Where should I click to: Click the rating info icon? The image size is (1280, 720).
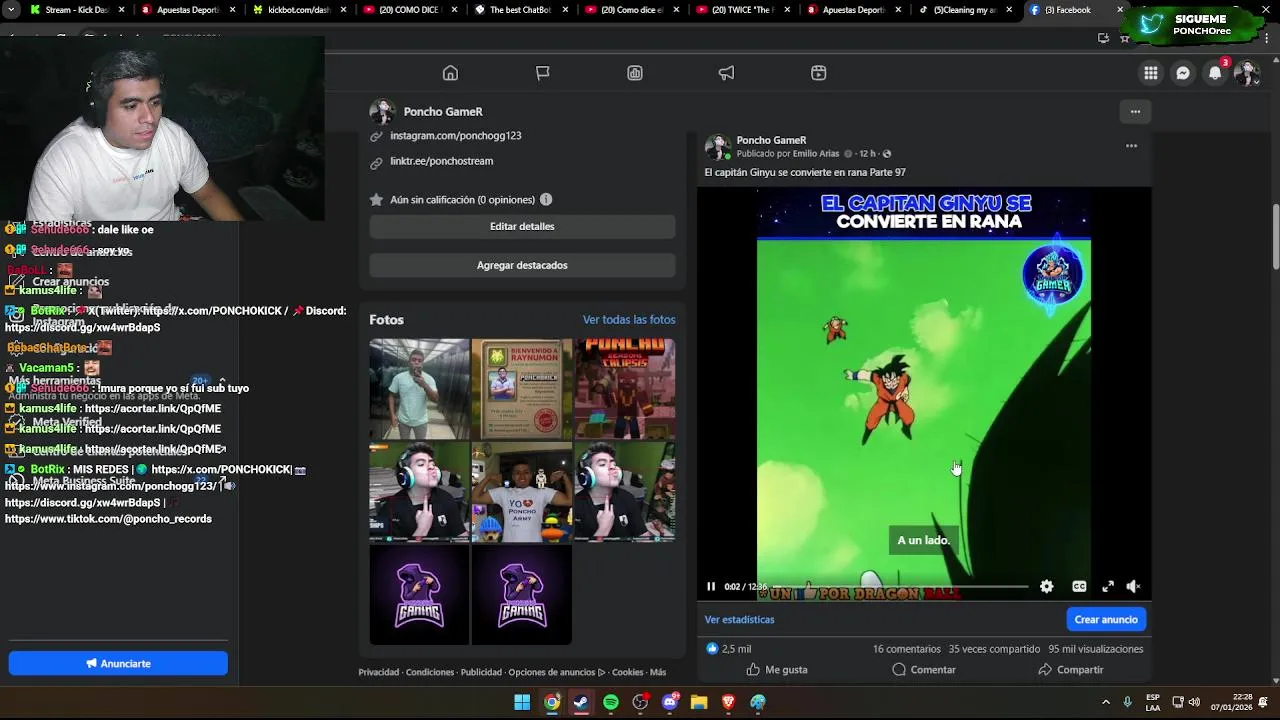[546, 200]
